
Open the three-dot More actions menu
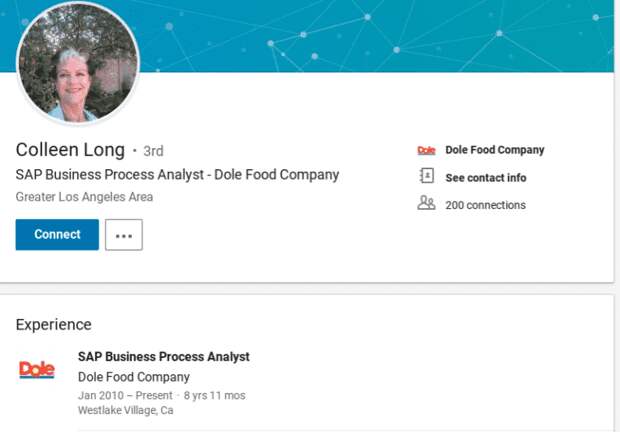124,236
